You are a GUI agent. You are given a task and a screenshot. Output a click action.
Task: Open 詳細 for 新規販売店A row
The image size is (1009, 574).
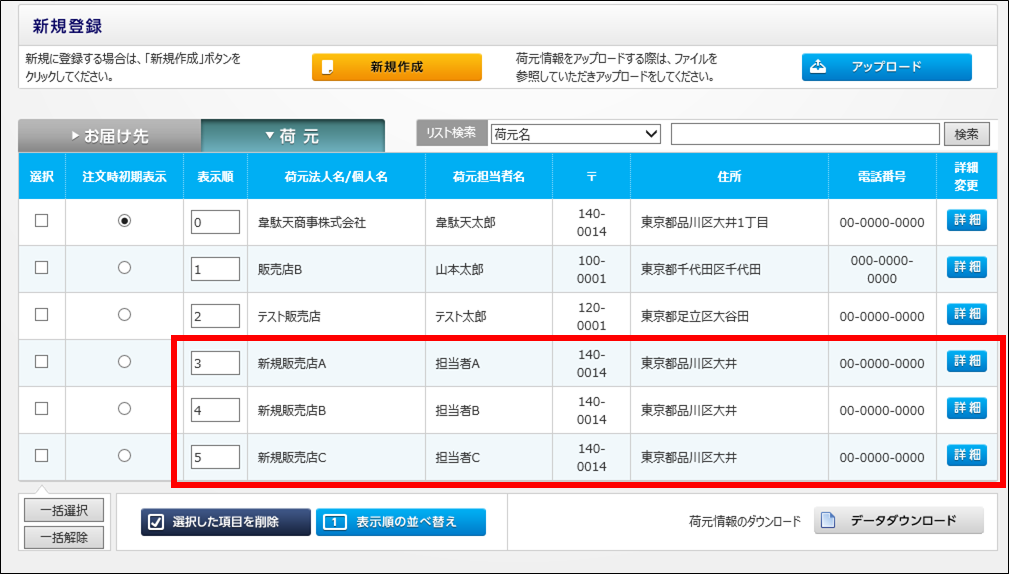tap(966, 361)
